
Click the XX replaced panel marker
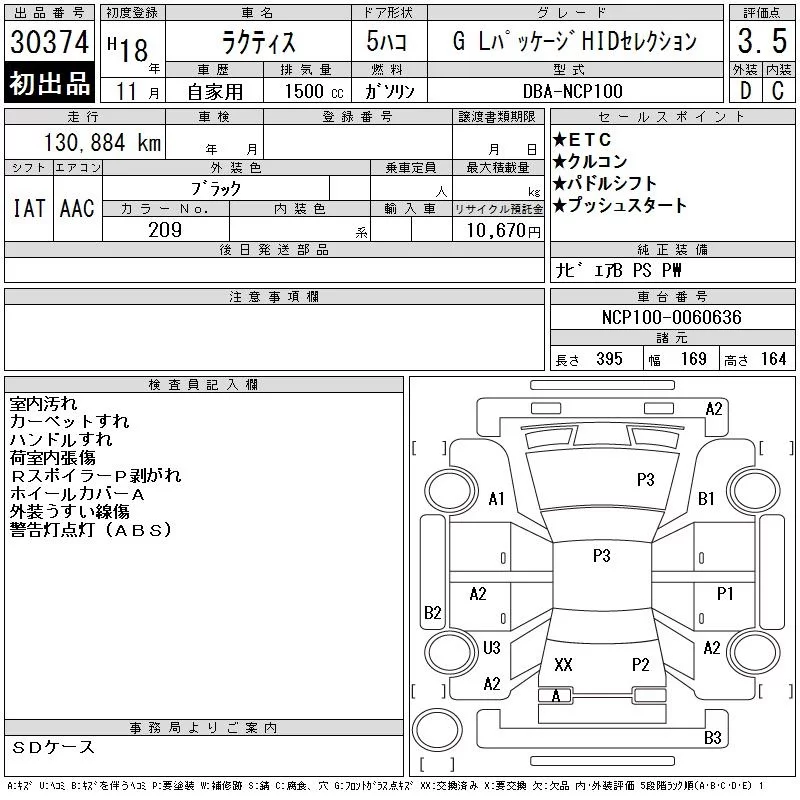[x=563, y=665]
